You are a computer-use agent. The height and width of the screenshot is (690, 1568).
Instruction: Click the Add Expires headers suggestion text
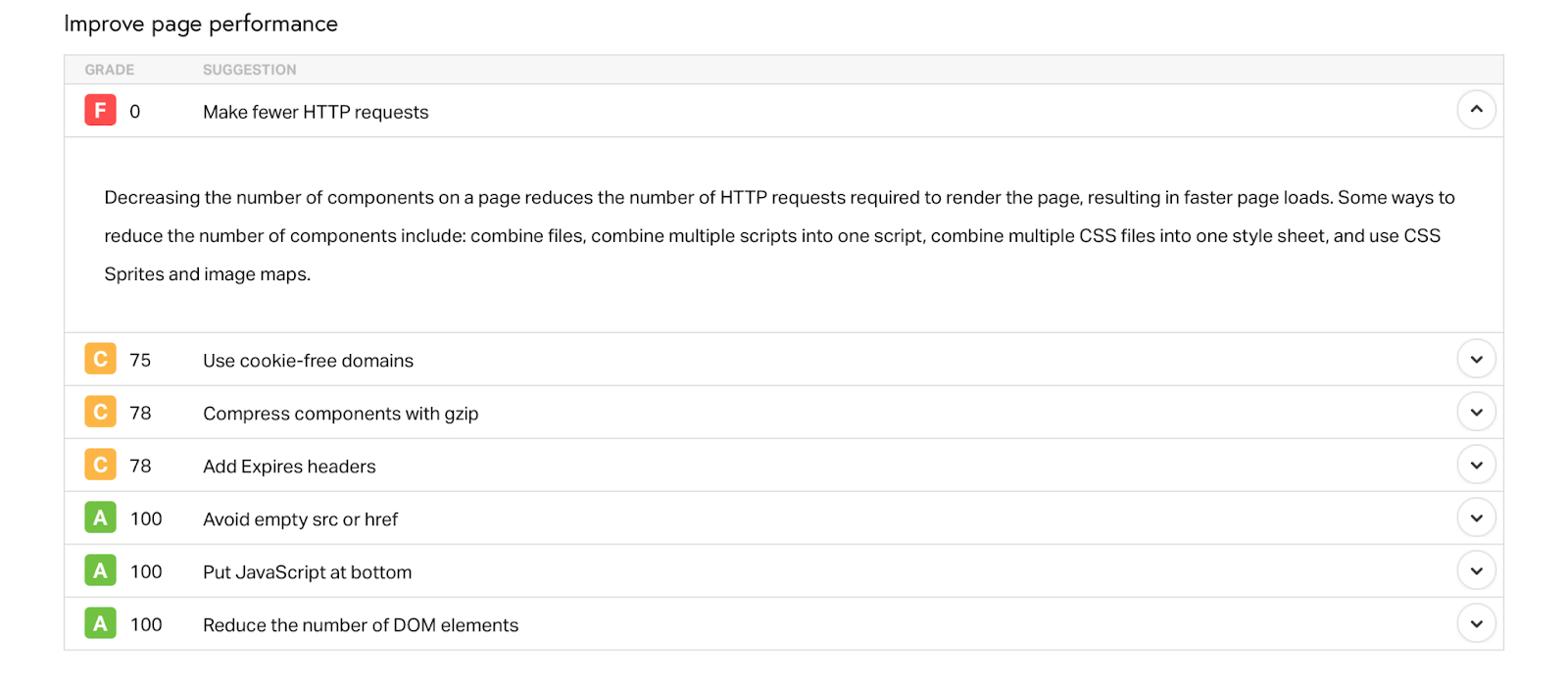click(x=289, y=467)
